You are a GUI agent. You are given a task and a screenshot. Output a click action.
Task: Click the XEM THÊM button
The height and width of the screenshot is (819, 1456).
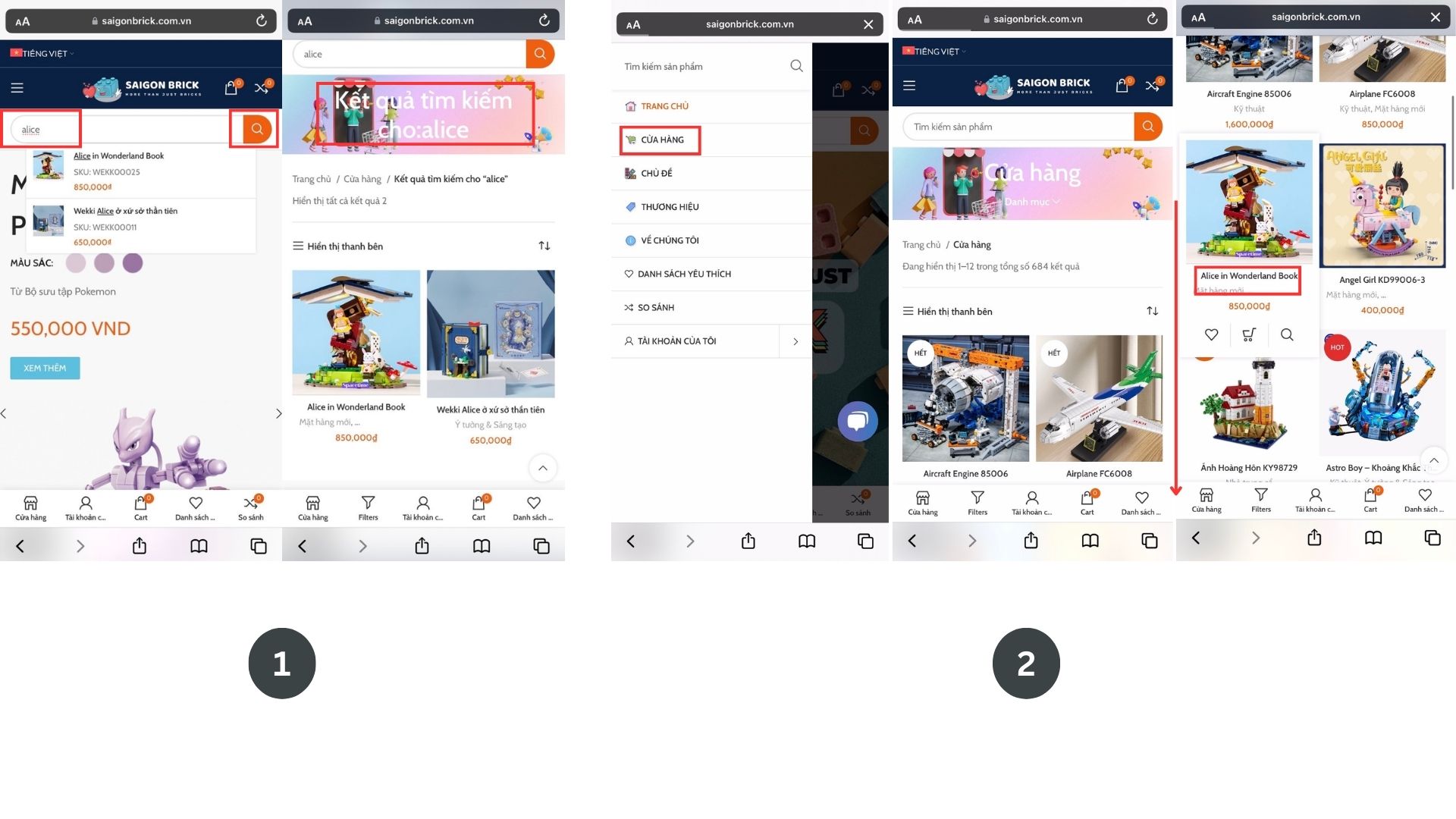tap(45, 368)
